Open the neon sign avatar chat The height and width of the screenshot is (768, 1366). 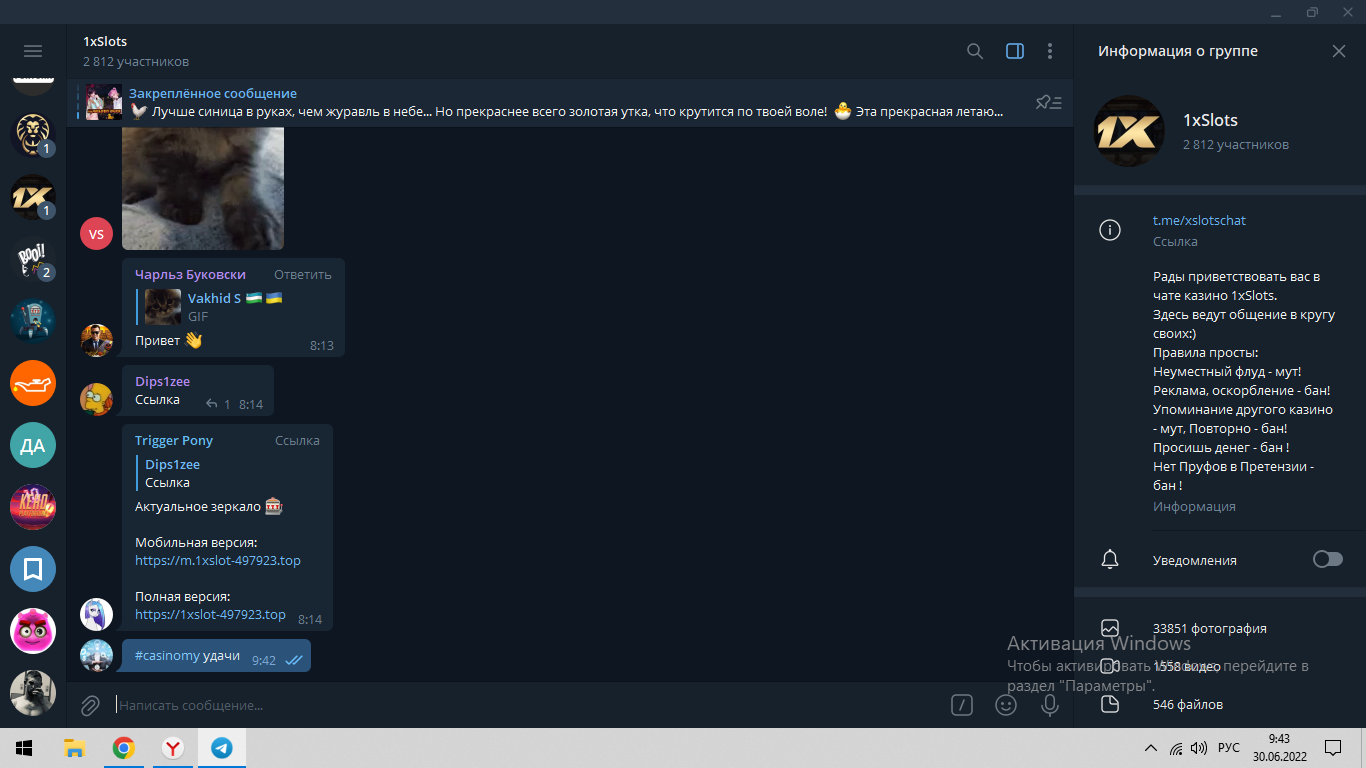[33, 507]
